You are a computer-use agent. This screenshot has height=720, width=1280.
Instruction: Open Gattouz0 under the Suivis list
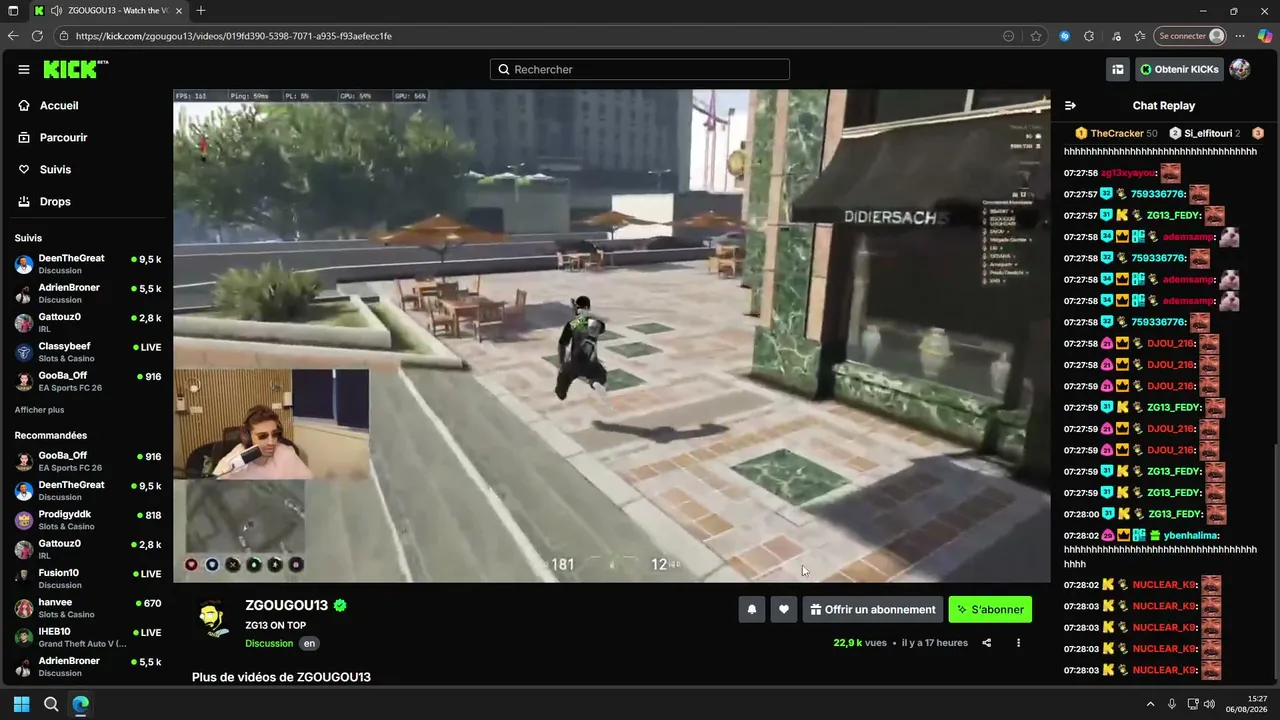(x=87, y=322)
